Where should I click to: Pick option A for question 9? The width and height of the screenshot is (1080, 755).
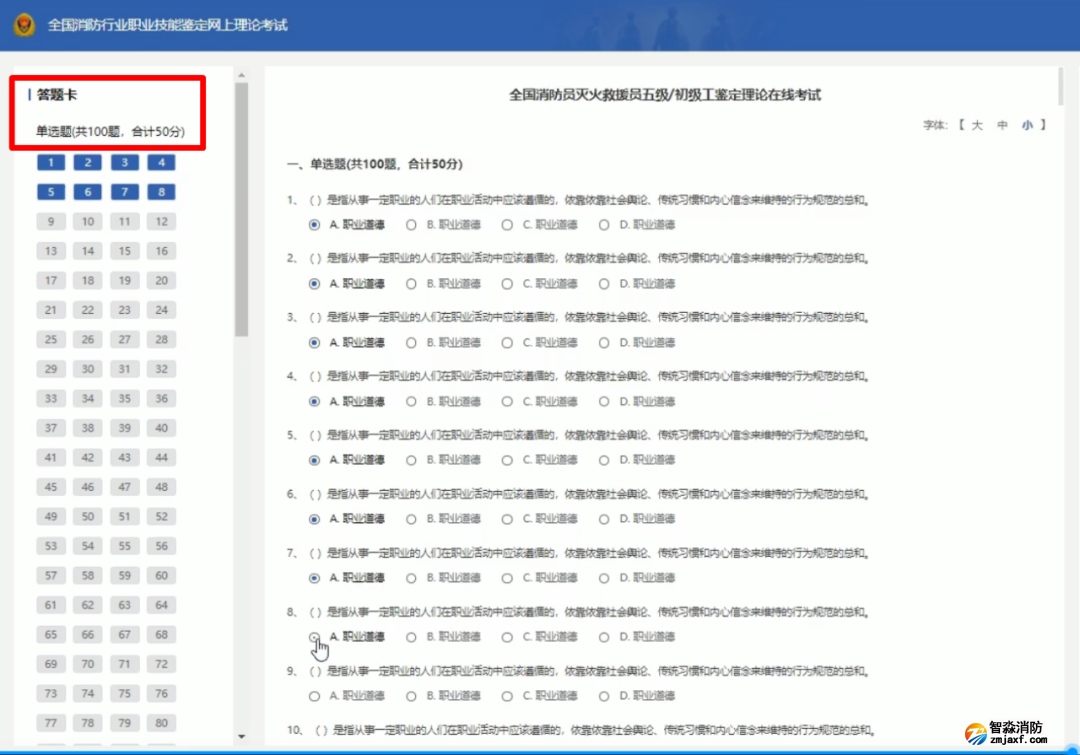pyautogui.click(x=313, y=695)
